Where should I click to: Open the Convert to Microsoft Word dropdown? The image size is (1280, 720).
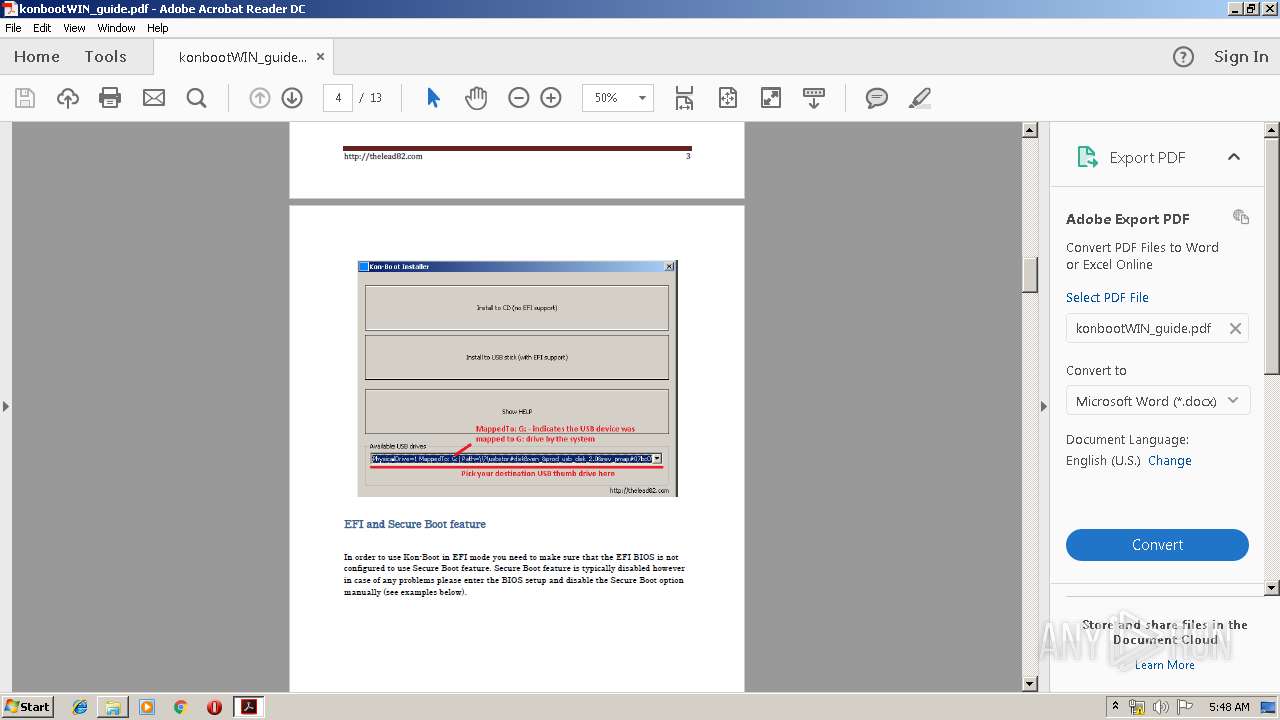[1157, 401]
